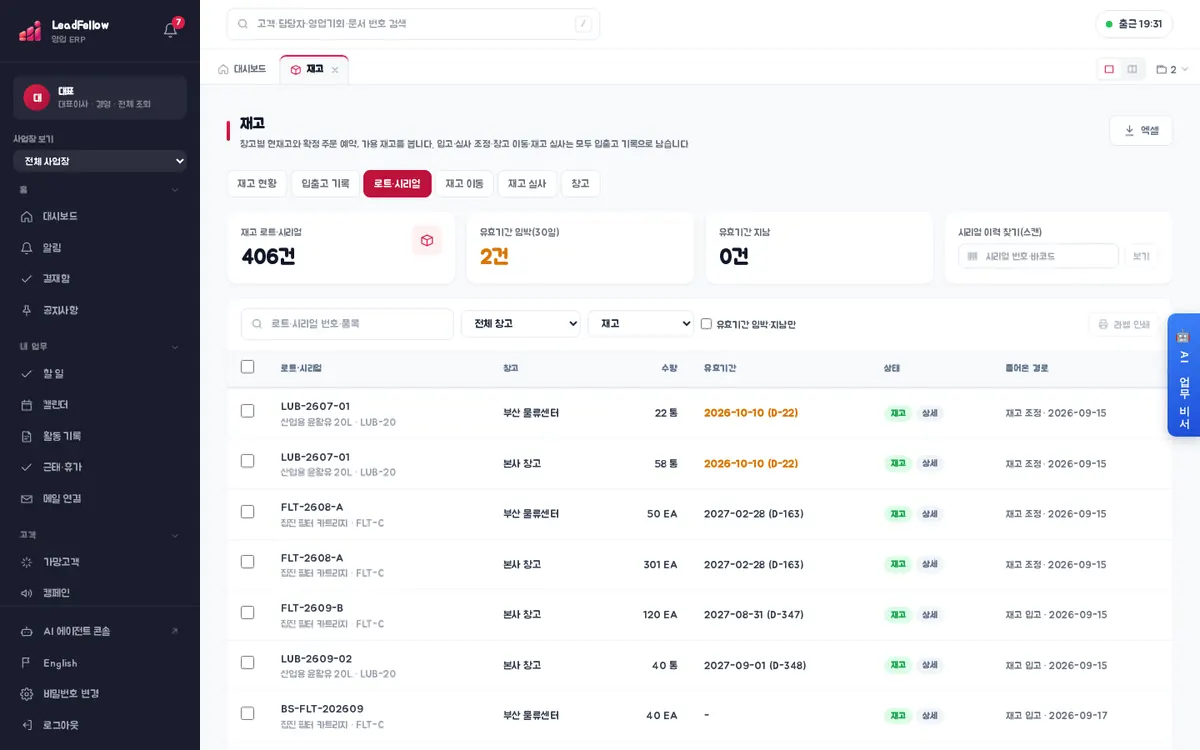Click the 대표 user avatar
Screen dimensions: 1200x750
pos(37,97)
